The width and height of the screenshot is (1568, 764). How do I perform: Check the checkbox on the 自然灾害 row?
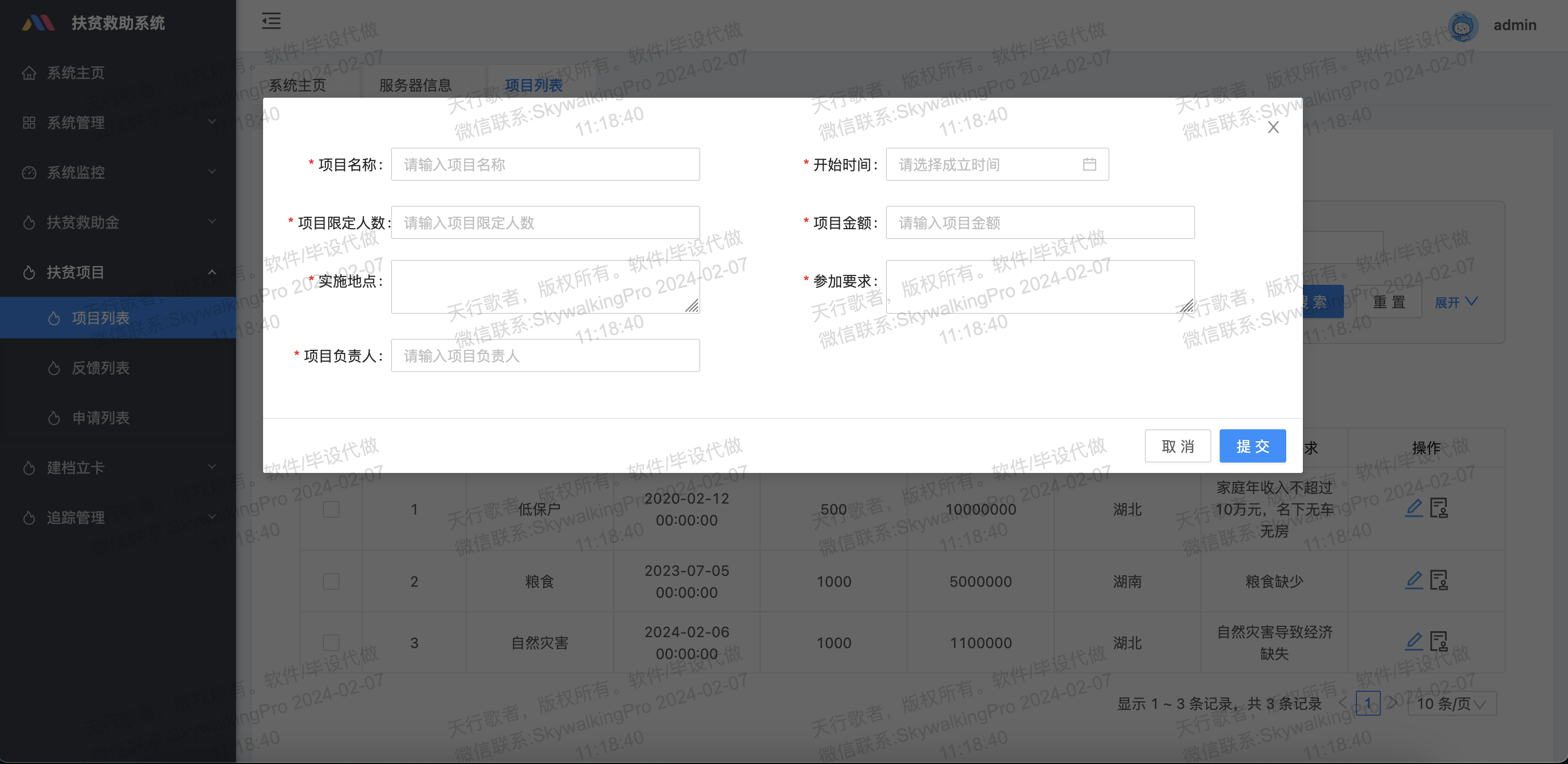[331, 642]
